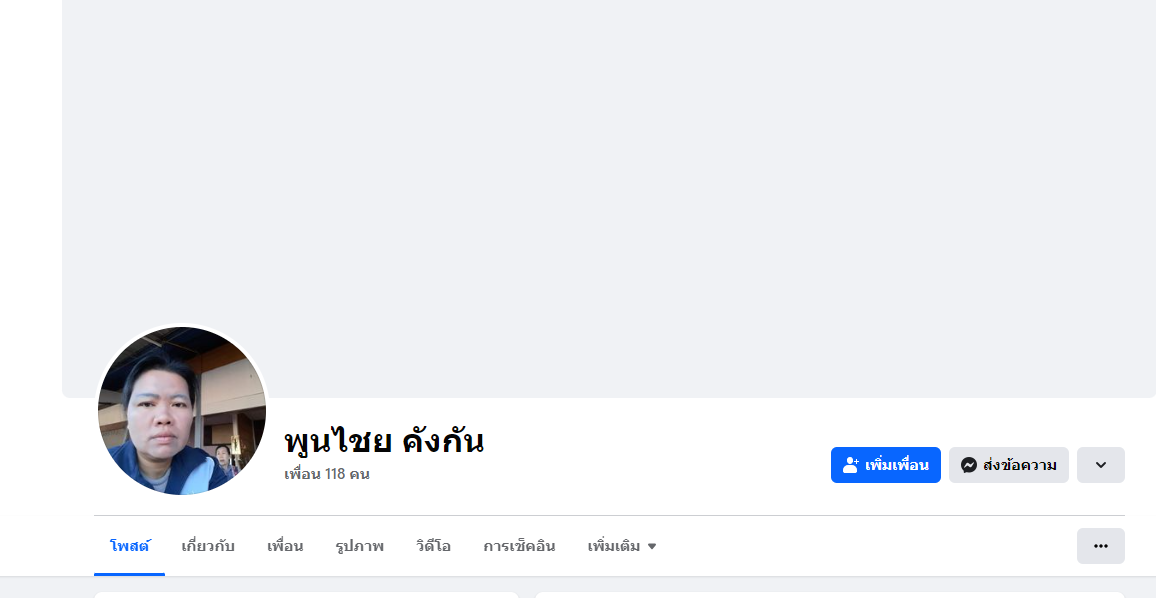This screenshot has height=598, width=1156.
Task: Click the left card below the tabs
Action: [x=306, y=594]
